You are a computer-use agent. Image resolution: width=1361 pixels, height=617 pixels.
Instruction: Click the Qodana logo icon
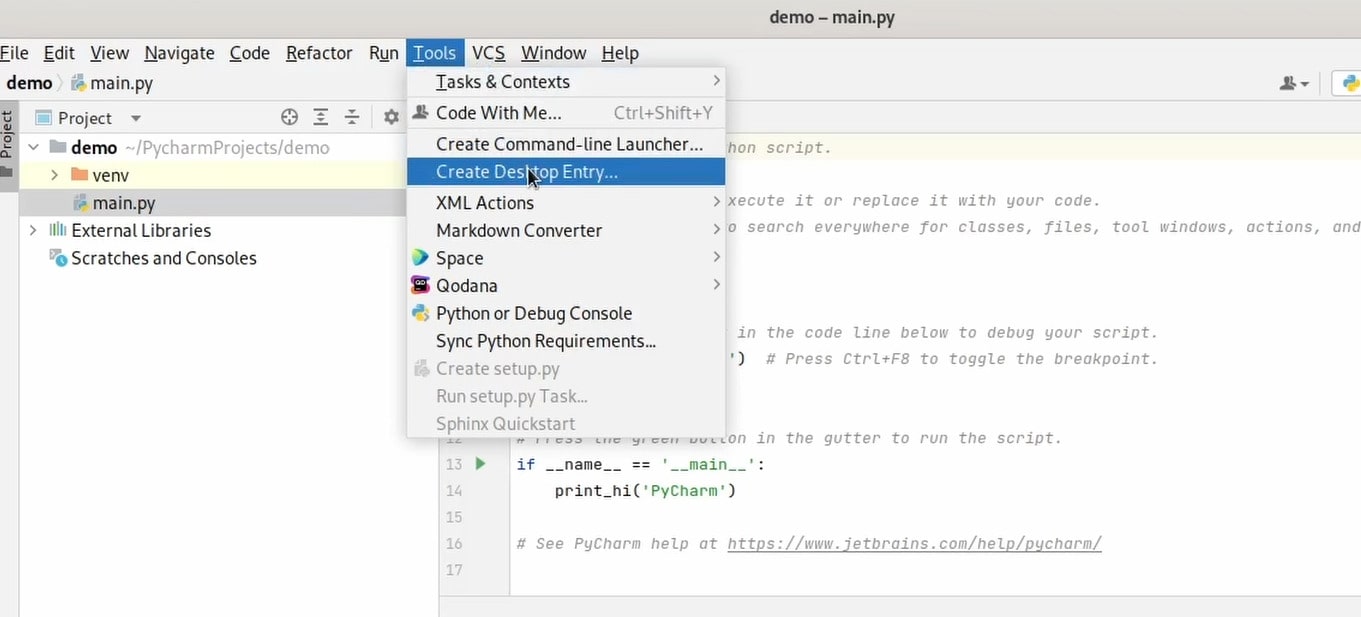point(420,285)
